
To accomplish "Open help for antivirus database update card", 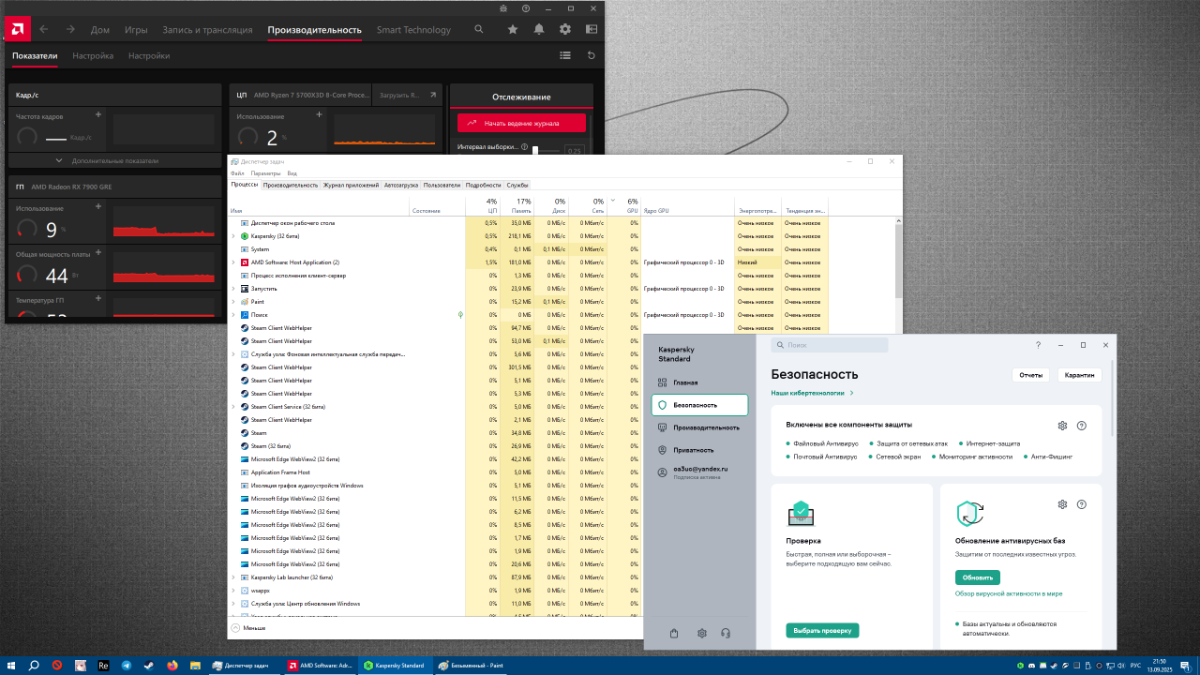I will tap(1082, 504).
